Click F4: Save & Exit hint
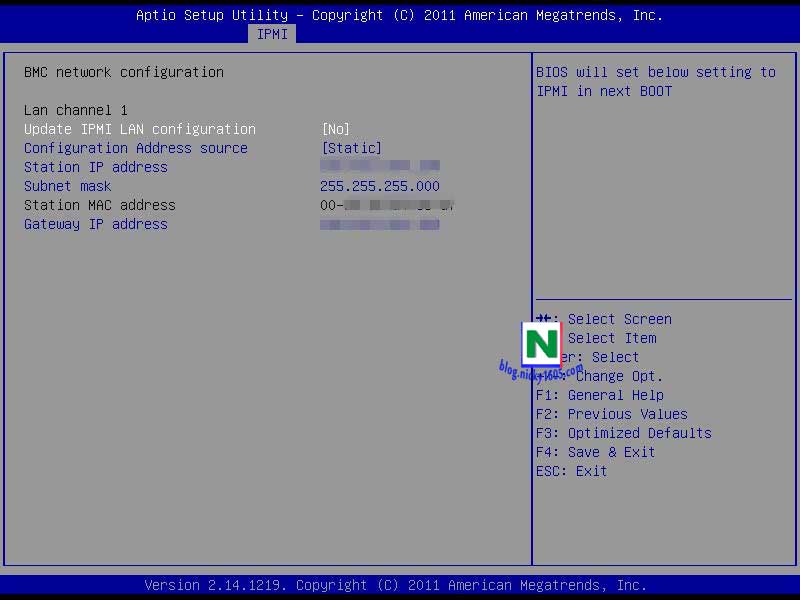The image size is (800, 600). (x=595, y=452)
